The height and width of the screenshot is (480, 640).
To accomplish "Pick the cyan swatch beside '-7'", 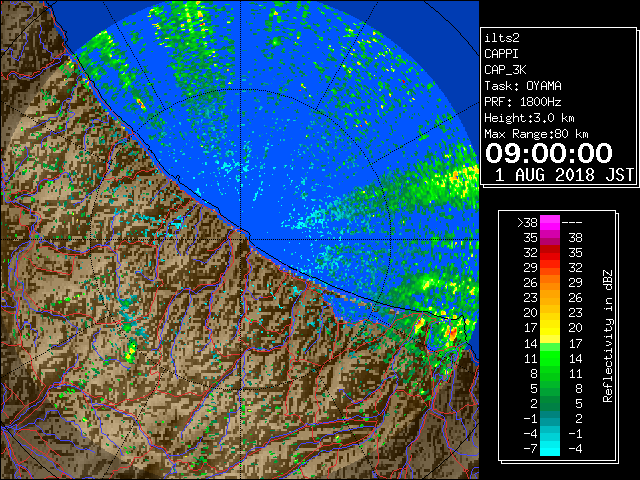I will coord(550,449).
